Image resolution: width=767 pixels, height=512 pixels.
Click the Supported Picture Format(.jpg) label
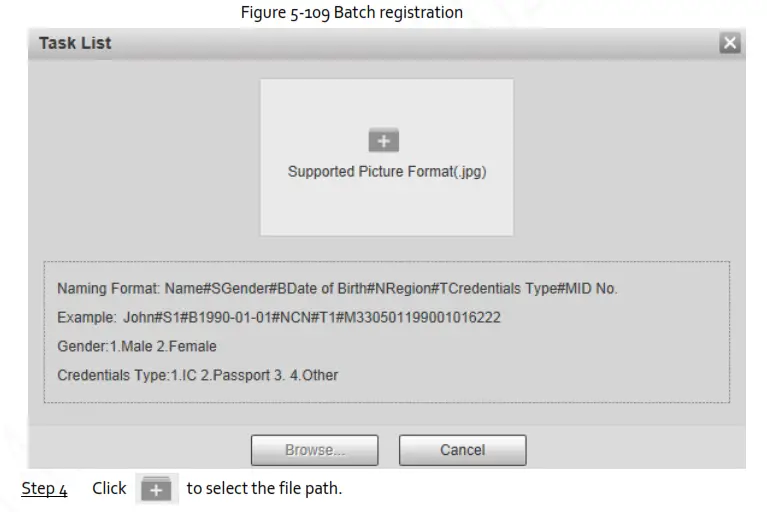pyautogui.click(x=386, y=171)
